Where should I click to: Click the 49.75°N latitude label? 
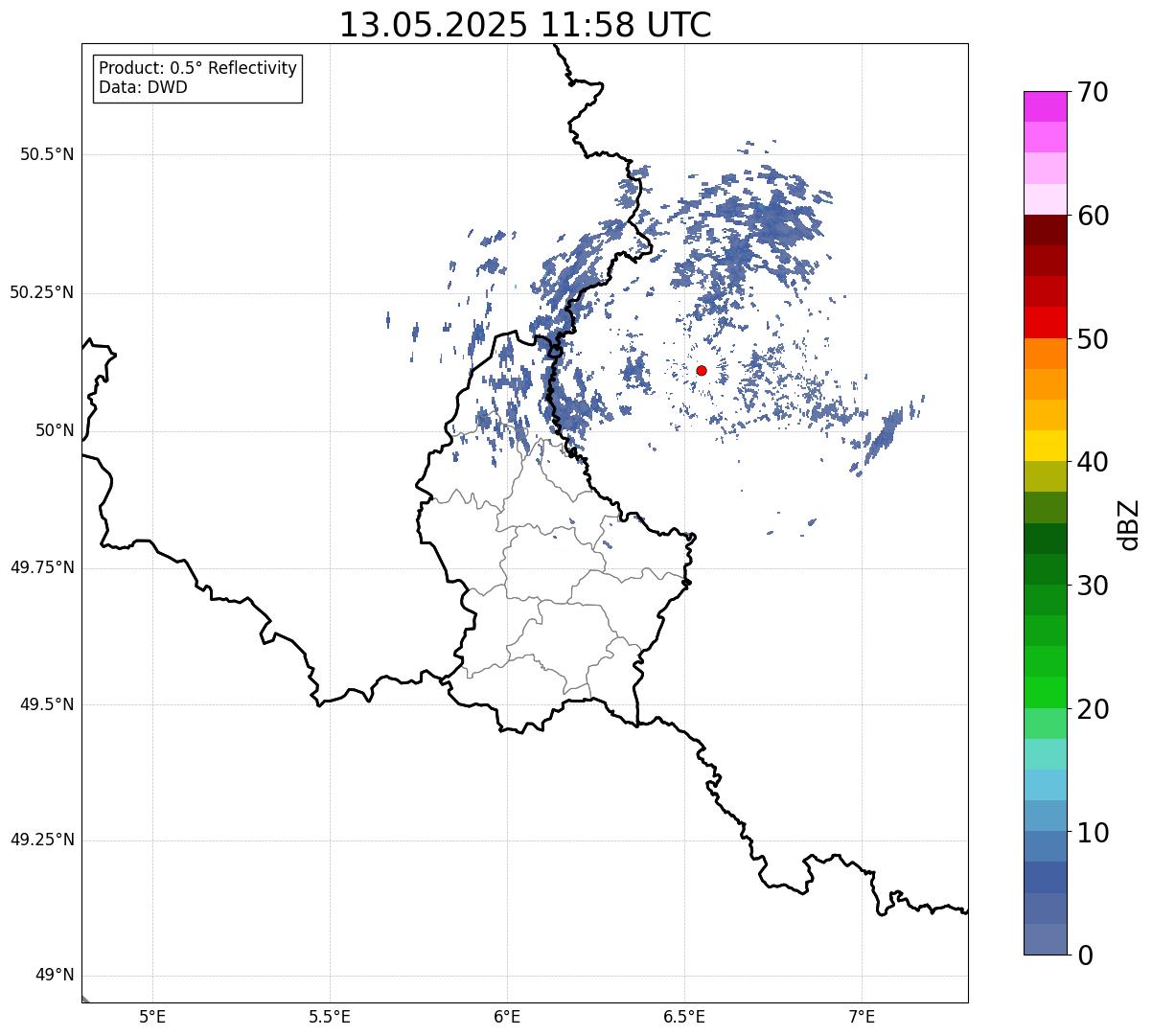42,567
